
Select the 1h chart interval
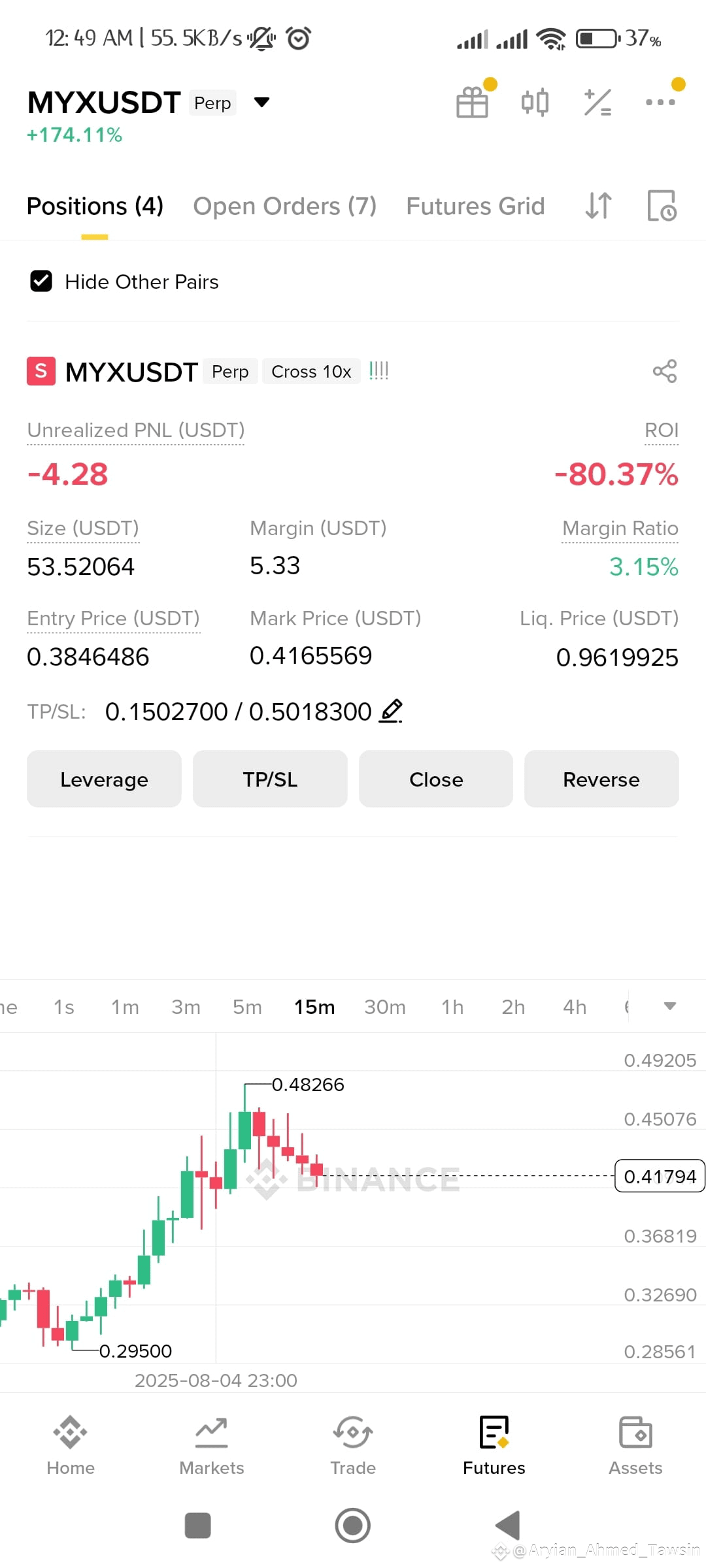452,1007
